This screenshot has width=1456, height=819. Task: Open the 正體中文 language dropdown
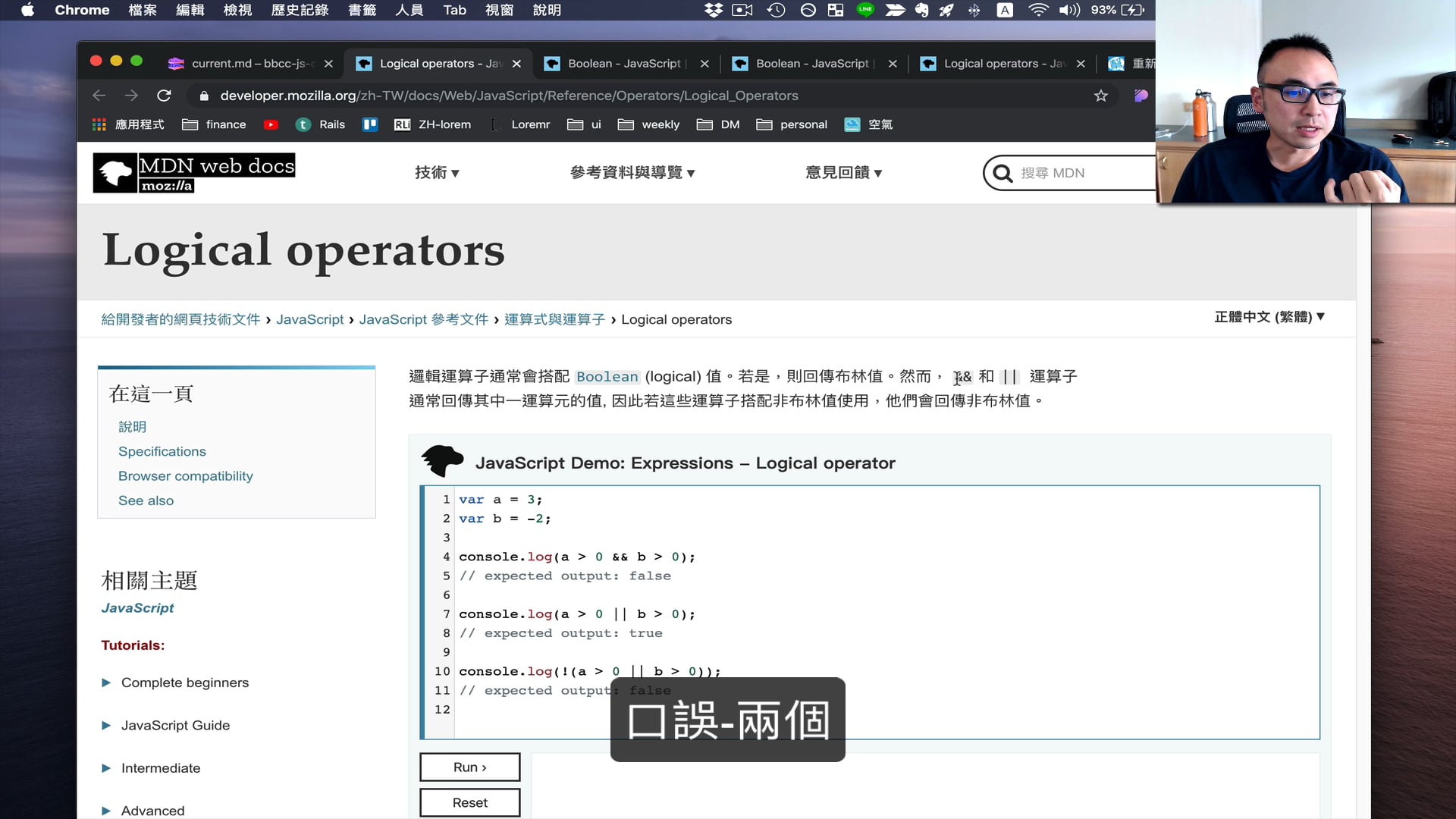pyautogui.click(x=1269, y=317)
